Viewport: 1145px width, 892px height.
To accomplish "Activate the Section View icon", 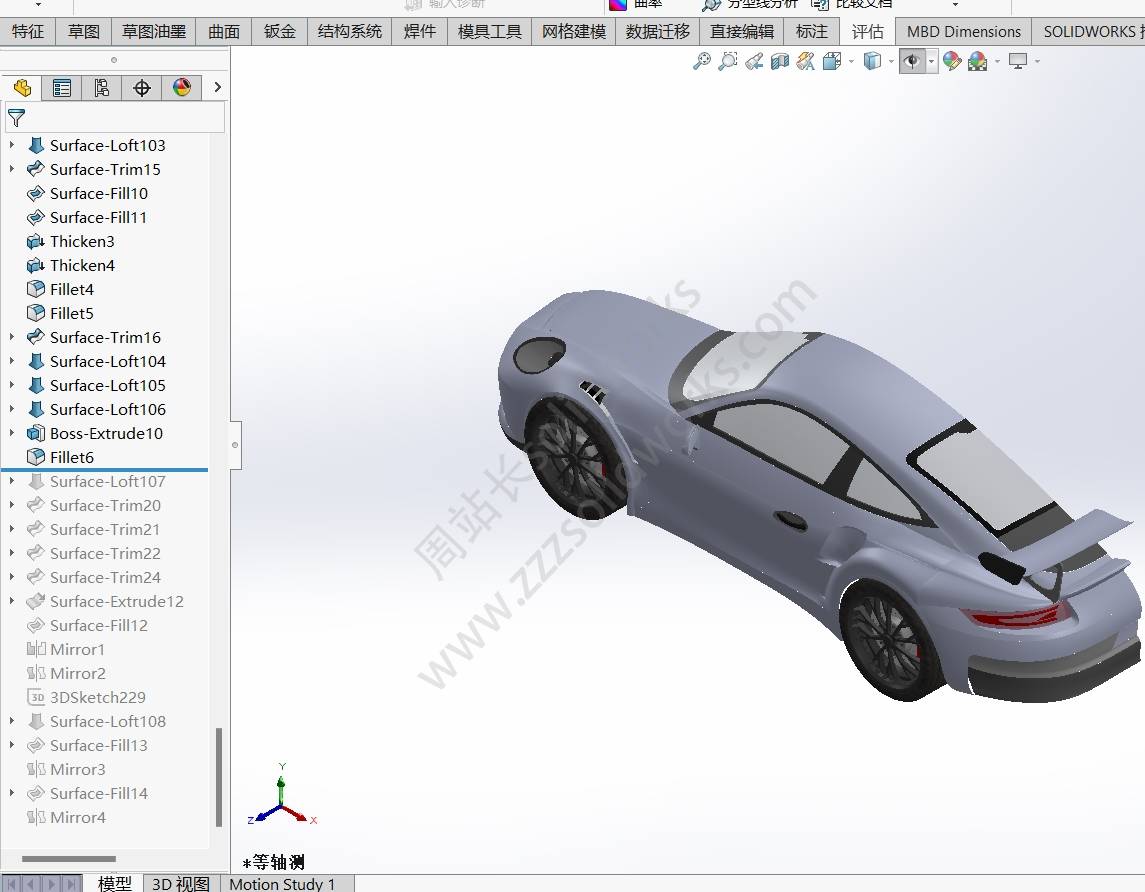I will click(780, 62).
